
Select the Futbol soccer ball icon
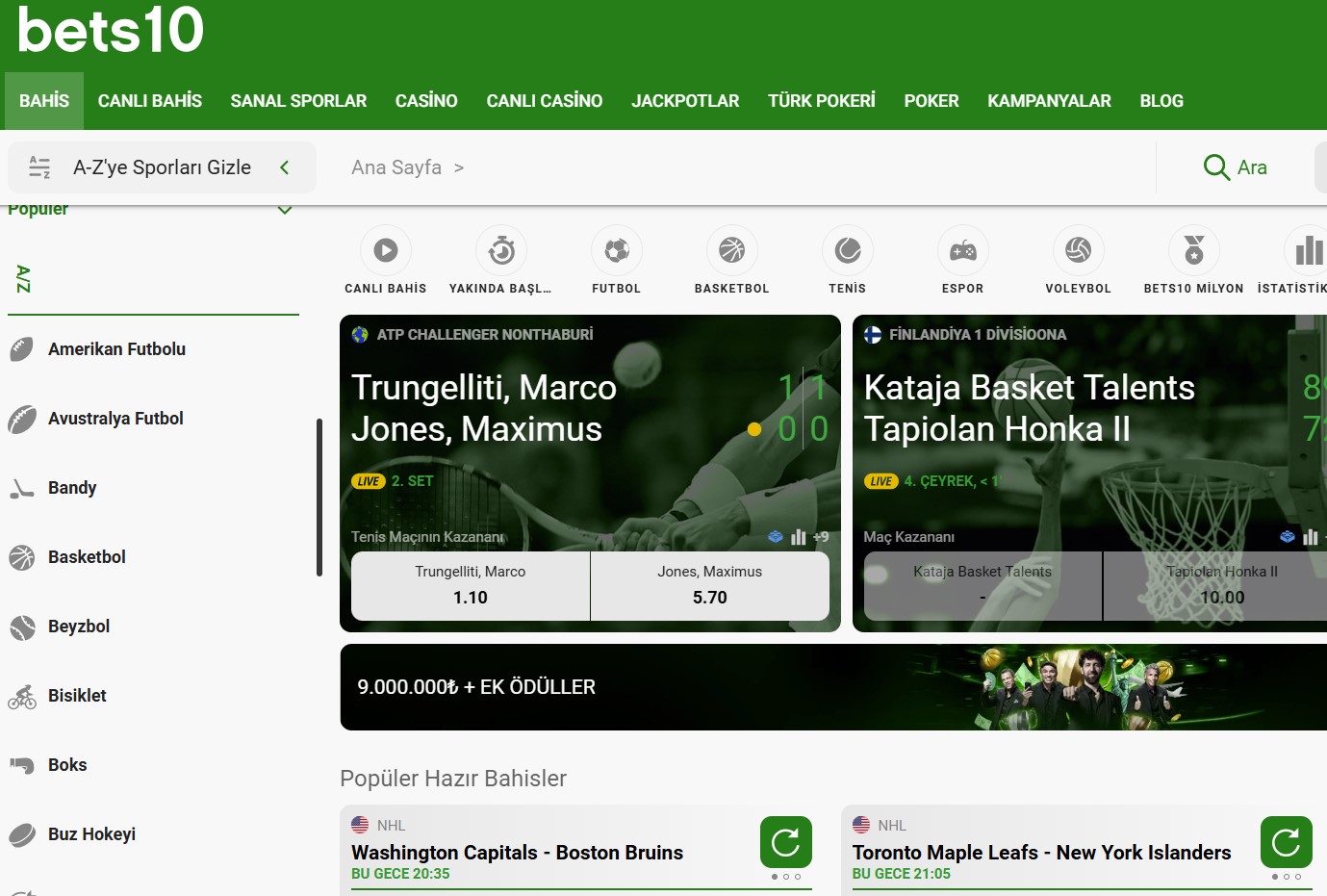617,250
